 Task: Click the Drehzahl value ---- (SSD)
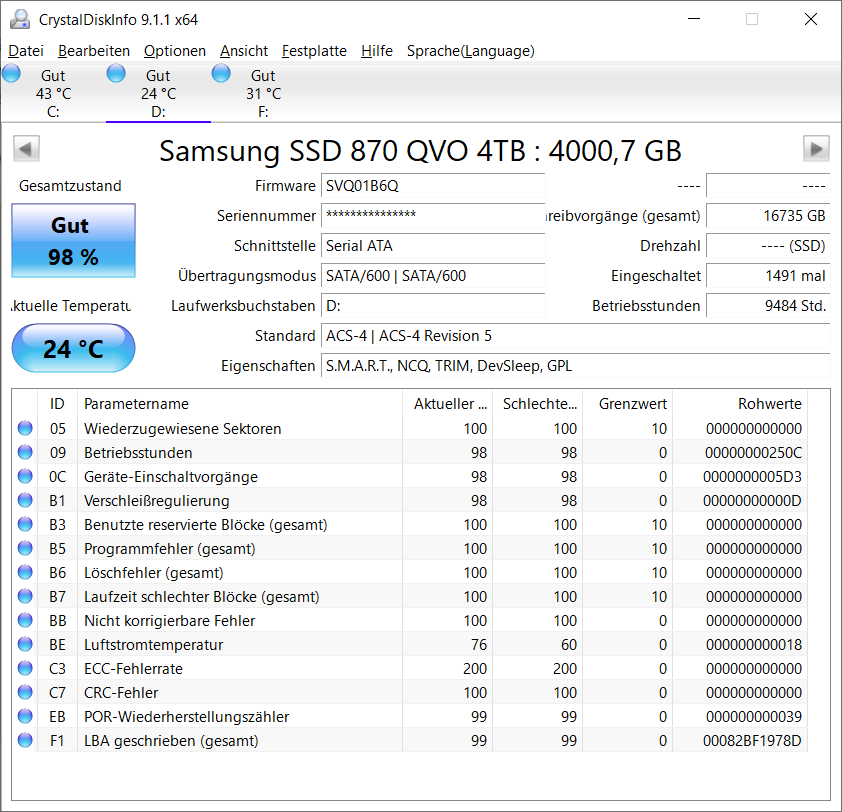pos(768,246)
